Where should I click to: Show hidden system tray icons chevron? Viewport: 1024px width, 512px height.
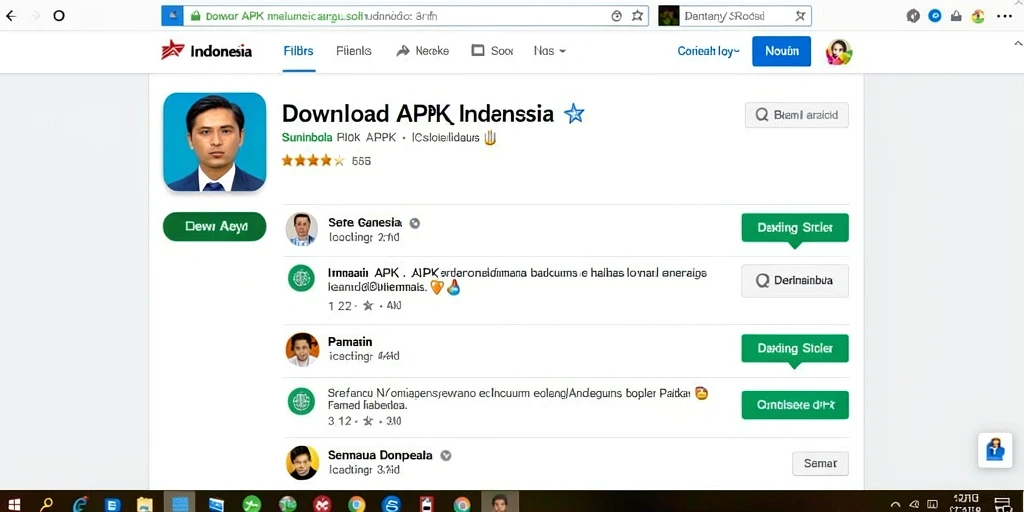(895, 504)
